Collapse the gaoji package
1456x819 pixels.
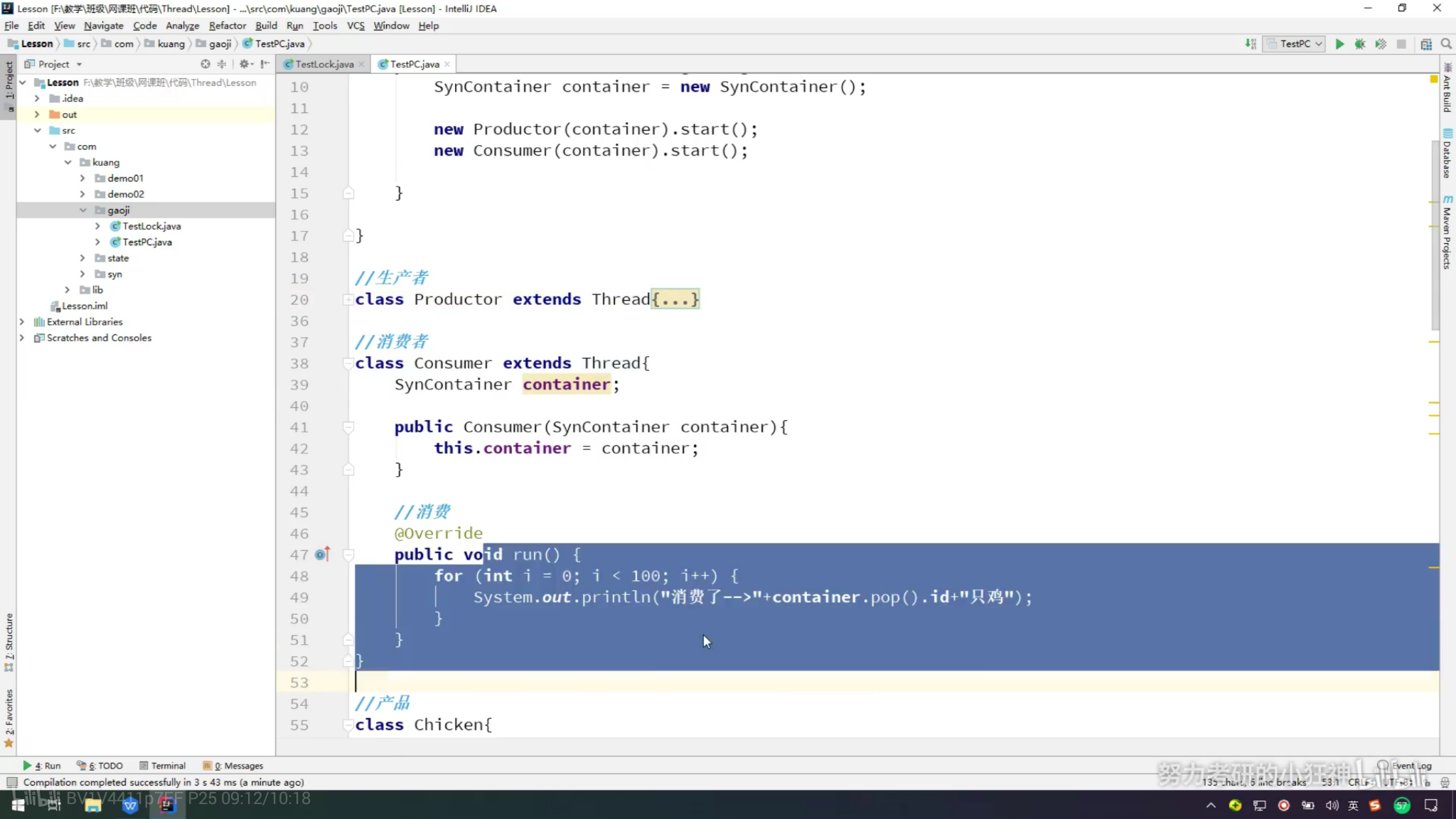pyautogui.click(x=82, y=210)
